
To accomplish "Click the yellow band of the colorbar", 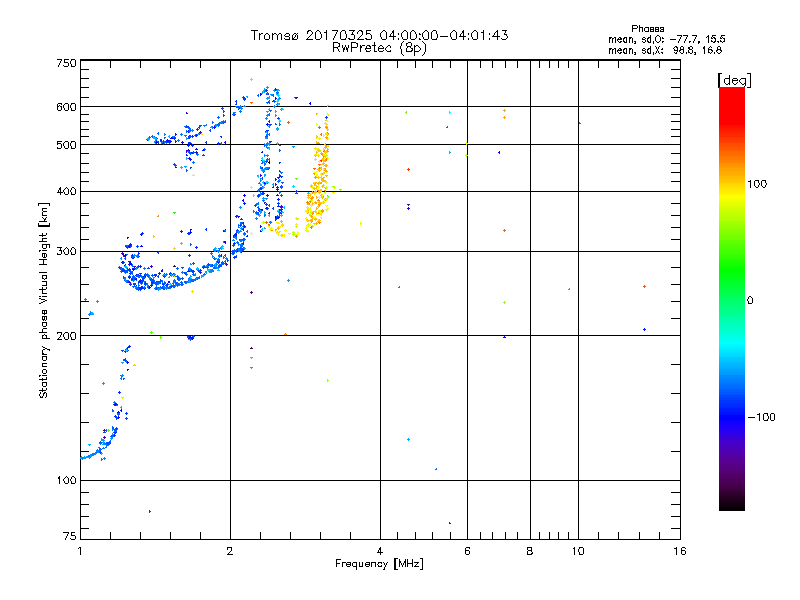I will [x=731, y=195].
